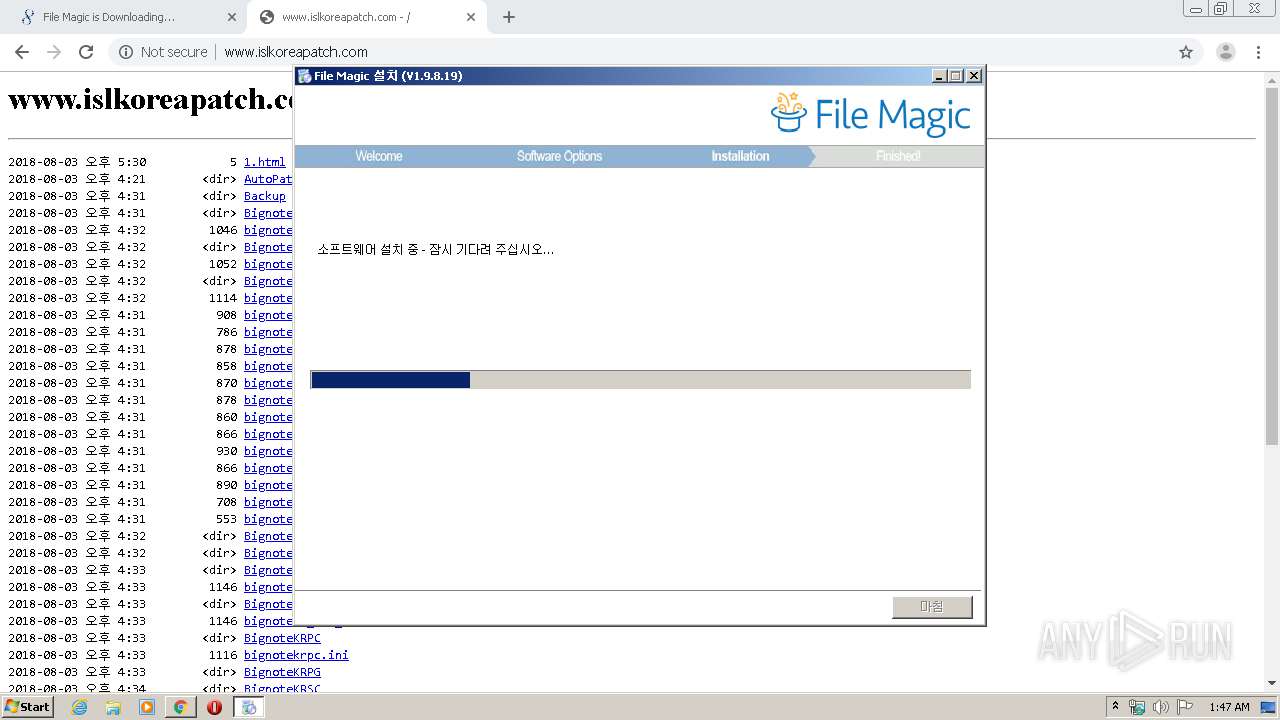Click the 1:47 AM taskbar clock
Viewport: 1280px width, 720px height.
[x=1229, y=707]
